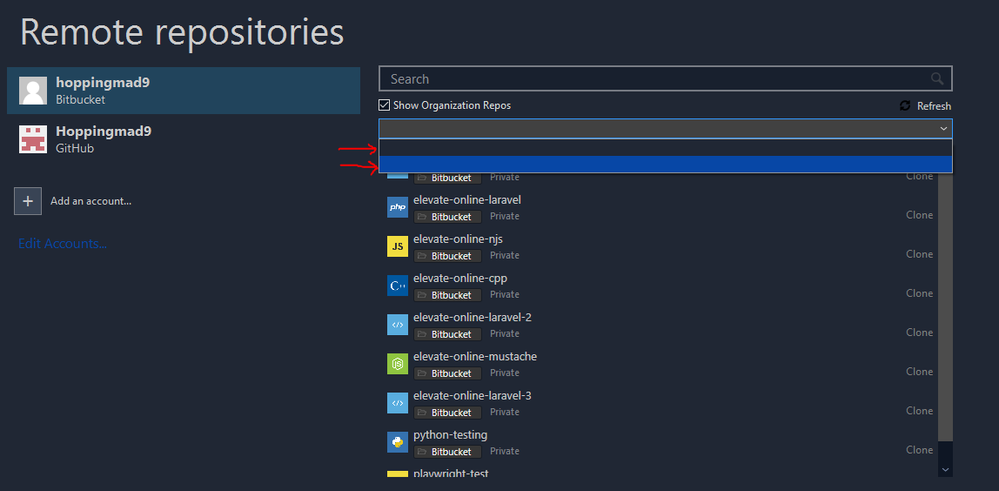This screenshot has width=999, height=491.
Task: Click the plus icon to add account
Action: pyautogui.click(x=28, y=201)
